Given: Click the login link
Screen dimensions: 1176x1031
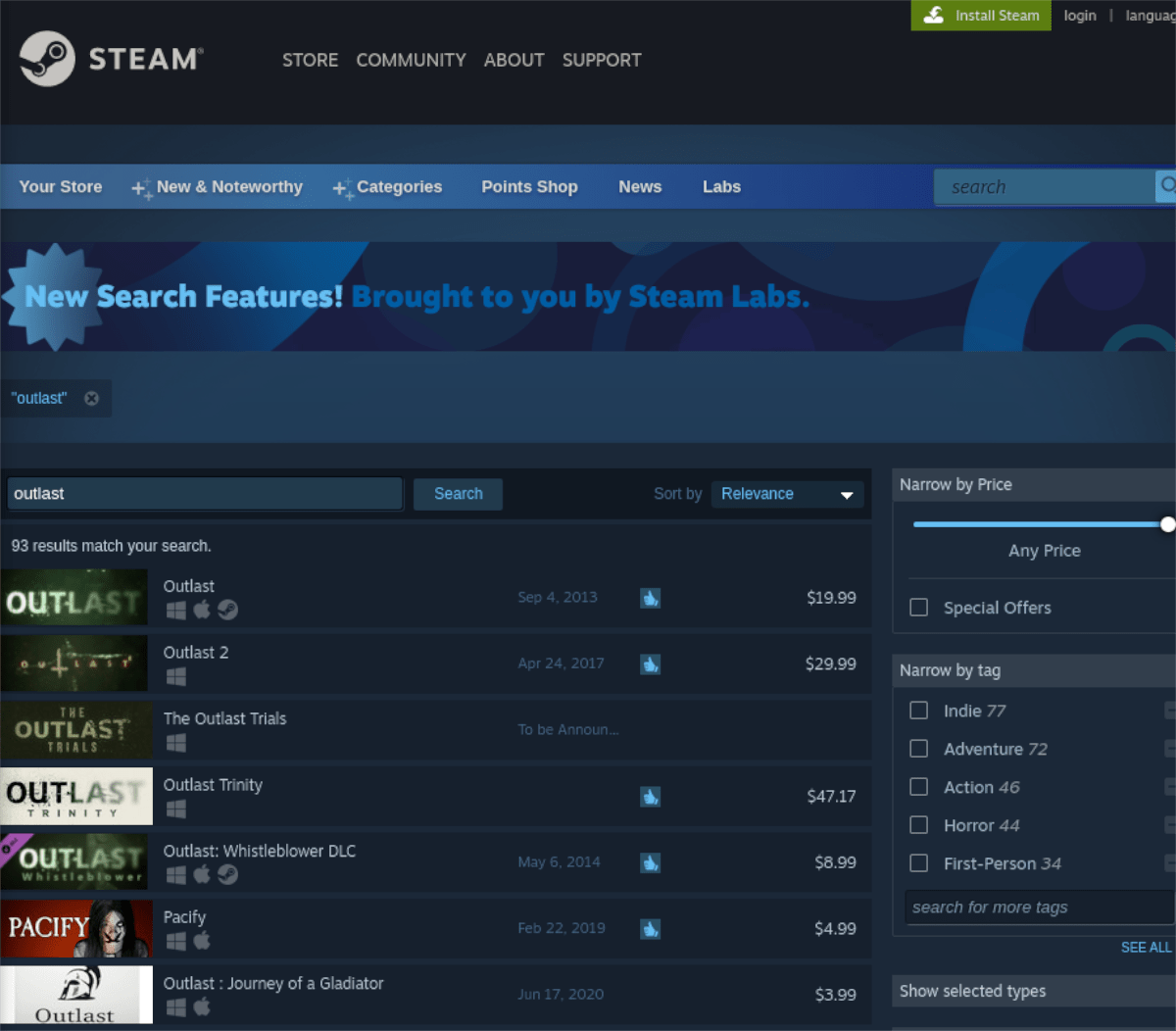Looking at the screenshot, I should 1080,16.
